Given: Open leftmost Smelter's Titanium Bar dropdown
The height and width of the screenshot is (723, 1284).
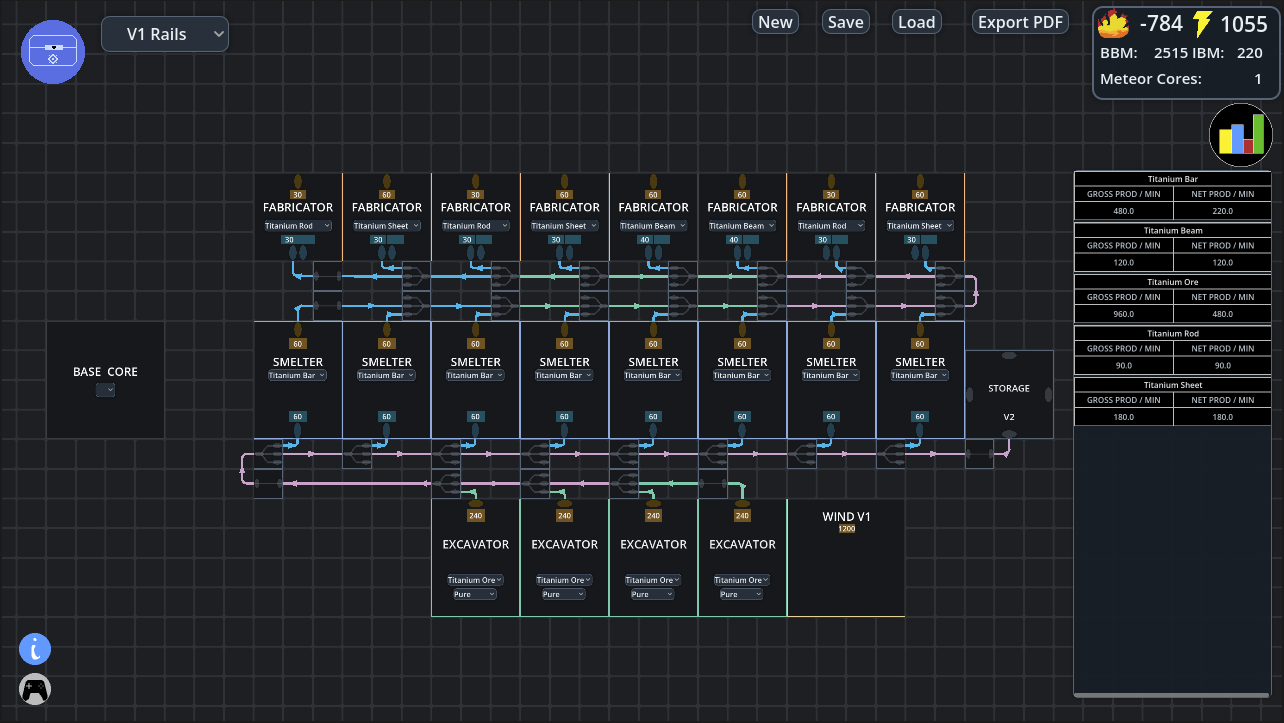Looking at the screenshot, I should 297,375.
